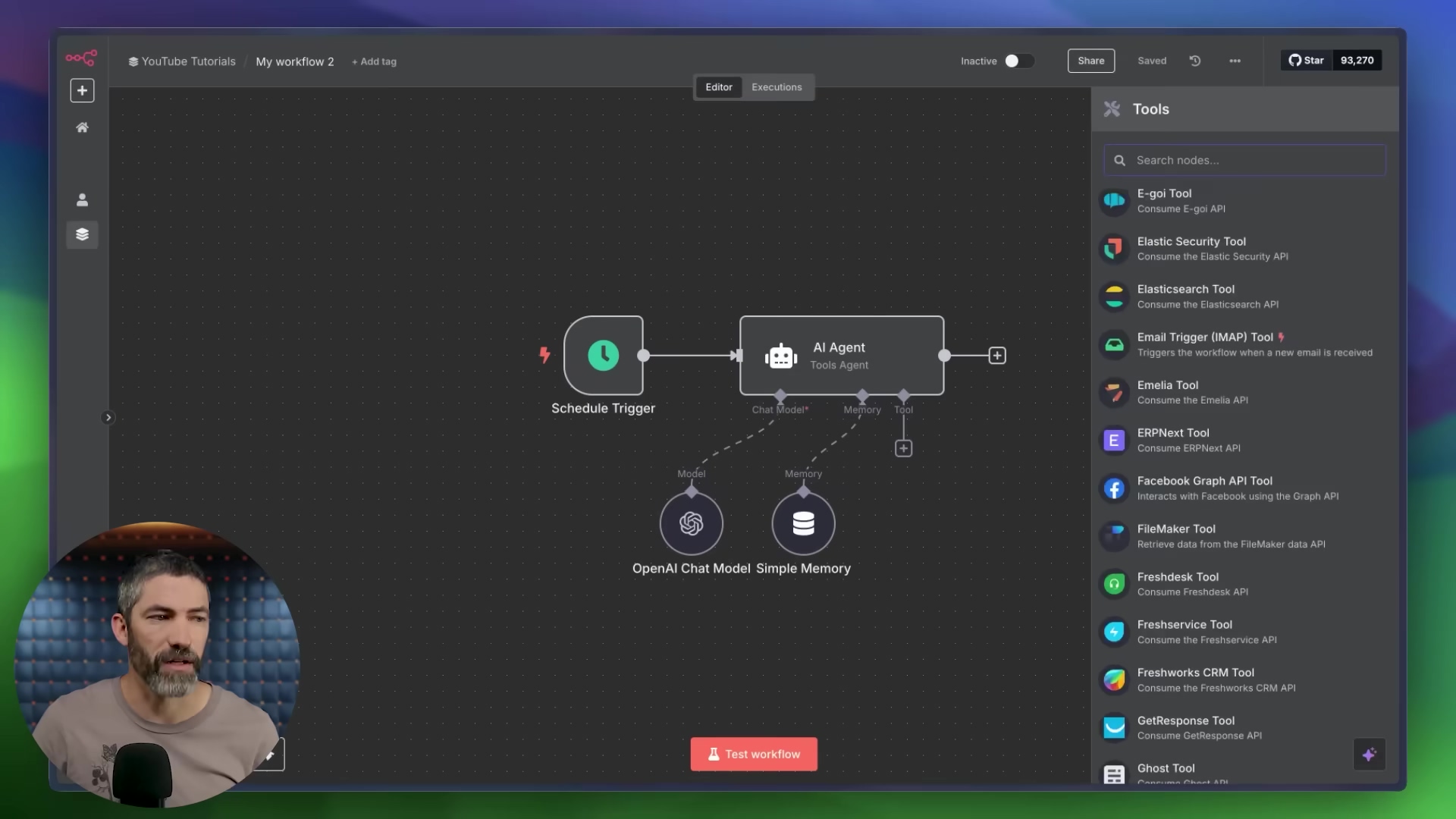Choose the Ghost Tool entry
The image size is (1456, 819).
pos(1244,773)
